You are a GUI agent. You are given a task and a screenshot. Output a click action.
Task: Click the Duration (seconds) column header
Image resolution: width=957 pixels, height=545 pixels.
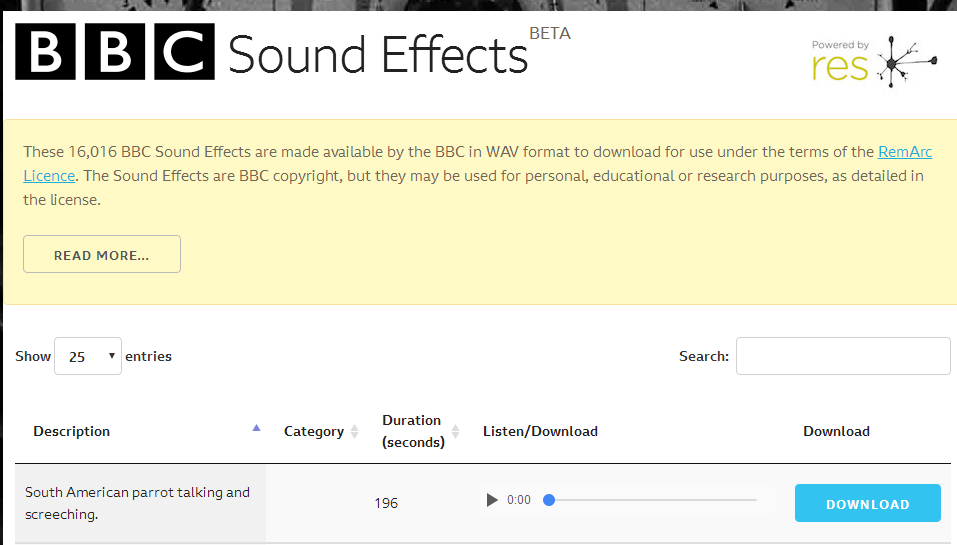pyautogui.click(x=413, y=431)
